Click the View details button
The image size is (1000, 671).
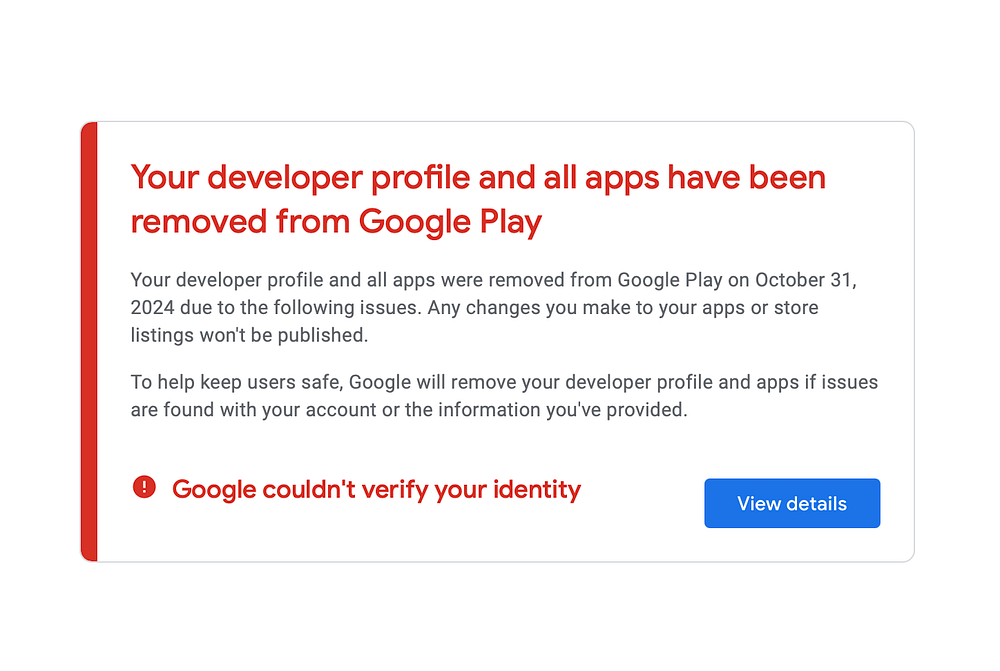click(792, 503)
